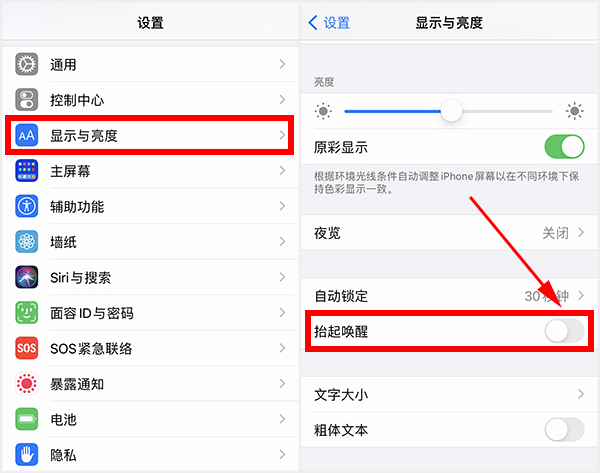Open the 暴露通知 settings entry
Screen dimensions: 600x473
pos(150,384)
